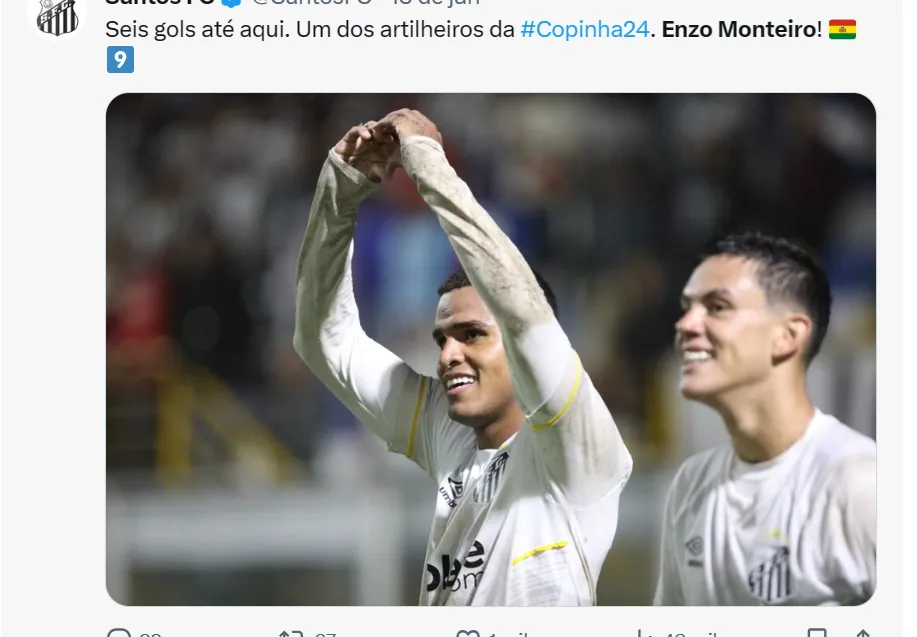Repost the tweet via the retweet icon
The image size is (917, 637).
tap(291, 633)
